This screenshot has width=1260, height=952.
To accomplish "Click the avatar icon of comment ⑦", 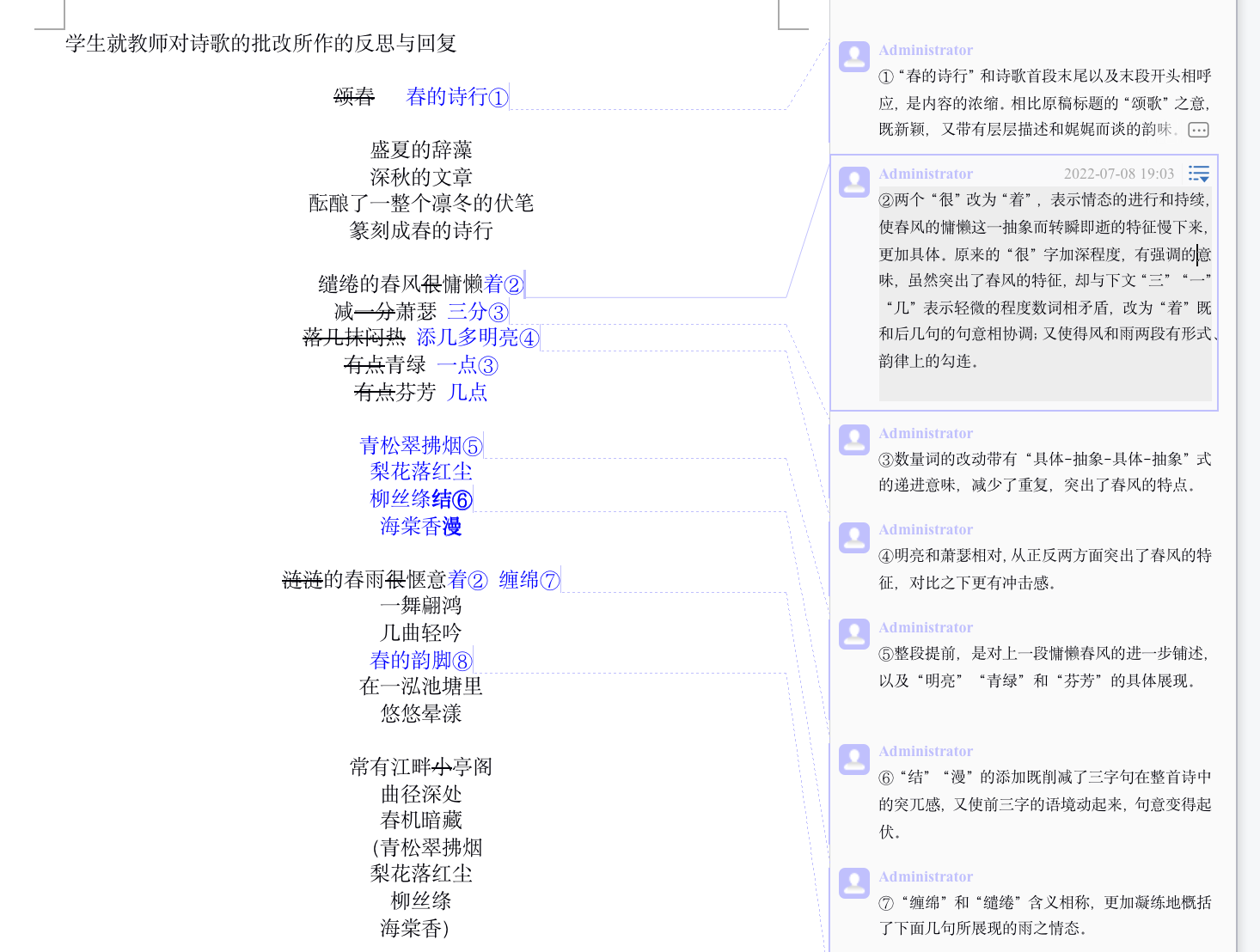I will click(x=854, y=884).
